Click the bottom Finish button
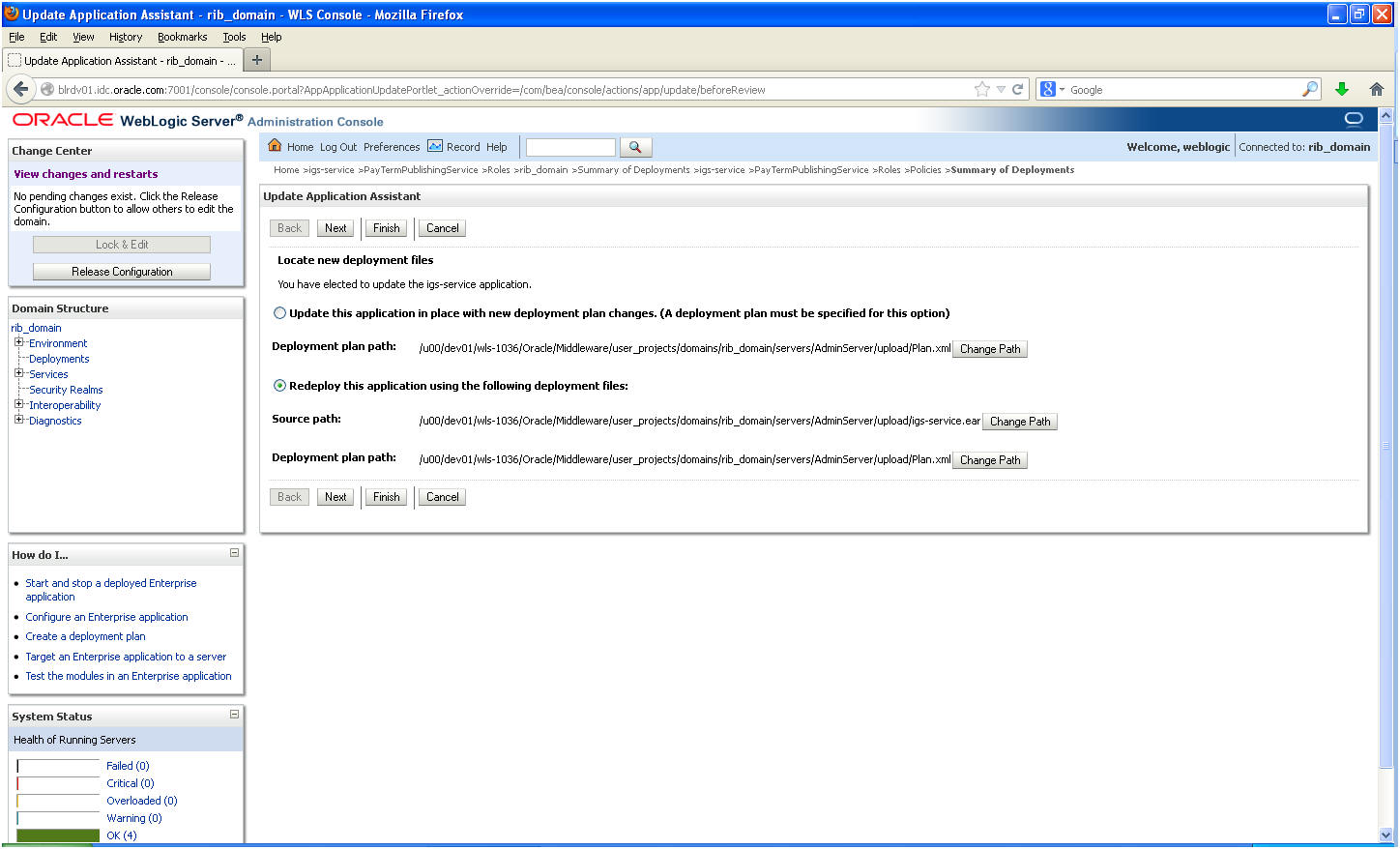Image resolution: width=1400 pixels, height=849 pixels. pyautogui.click(x=386, y=497)
